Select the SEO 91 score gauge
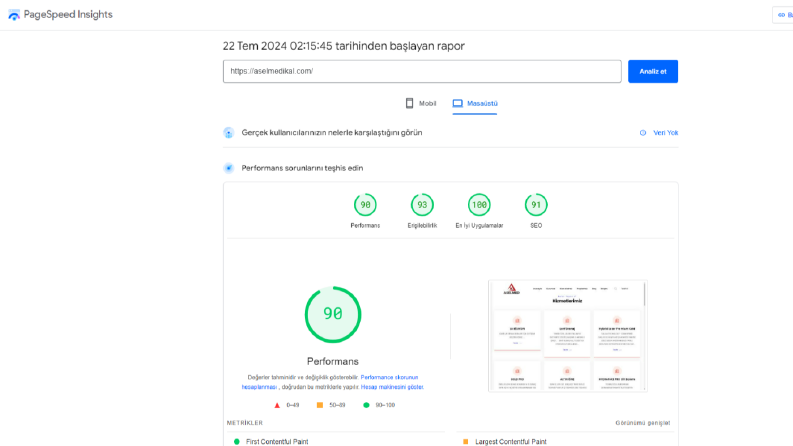Screen dimensions: 793x446 coord(536,205)
